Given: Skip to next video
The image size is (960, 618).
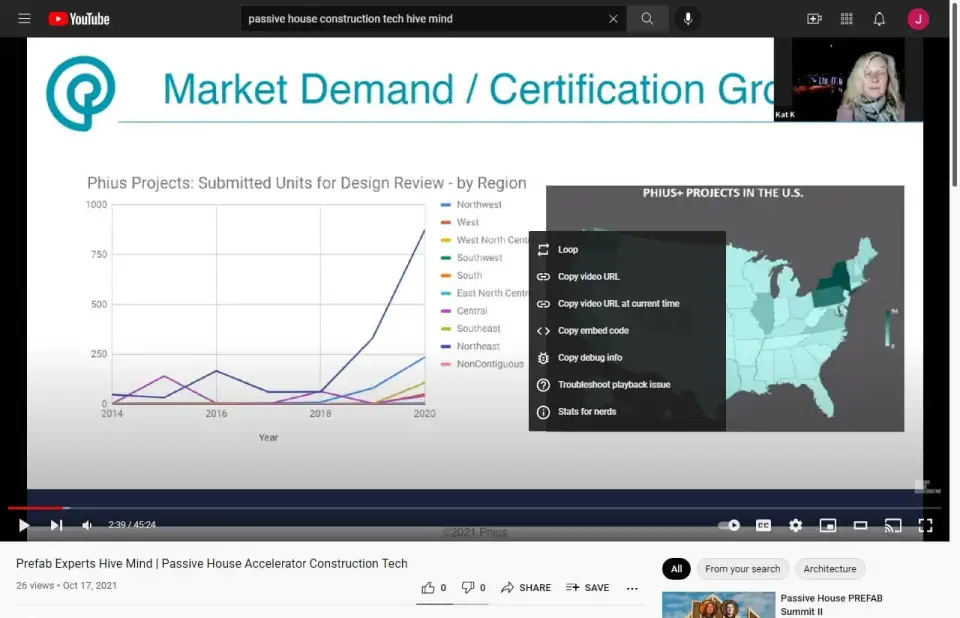Looking at the screenshot, I should pyautogui.click(x=56, y=525).
